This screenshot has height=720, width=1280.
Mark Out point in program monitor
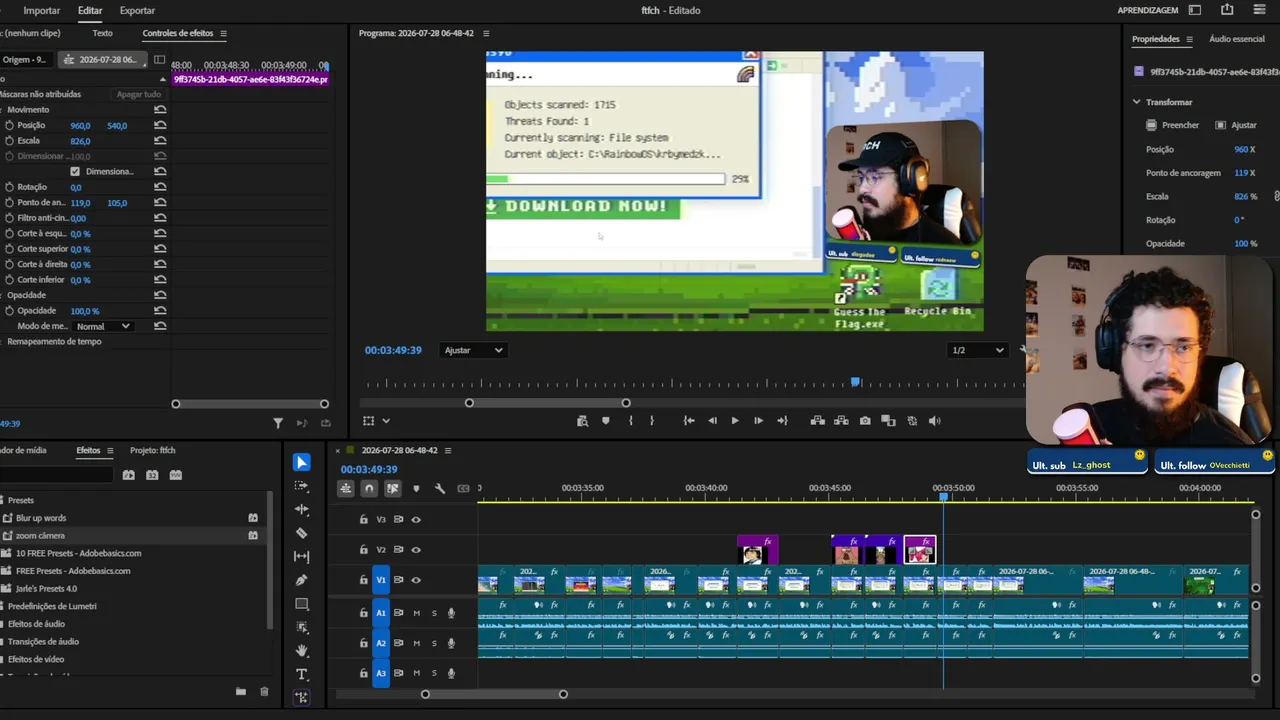click(652, 421)
